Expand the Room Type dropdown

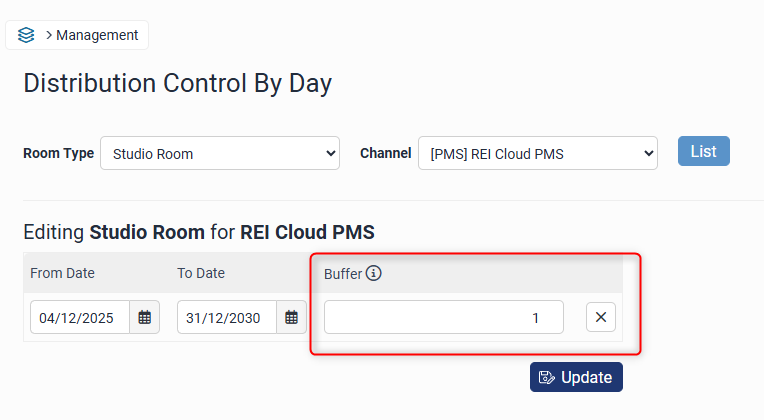(220, 154)
